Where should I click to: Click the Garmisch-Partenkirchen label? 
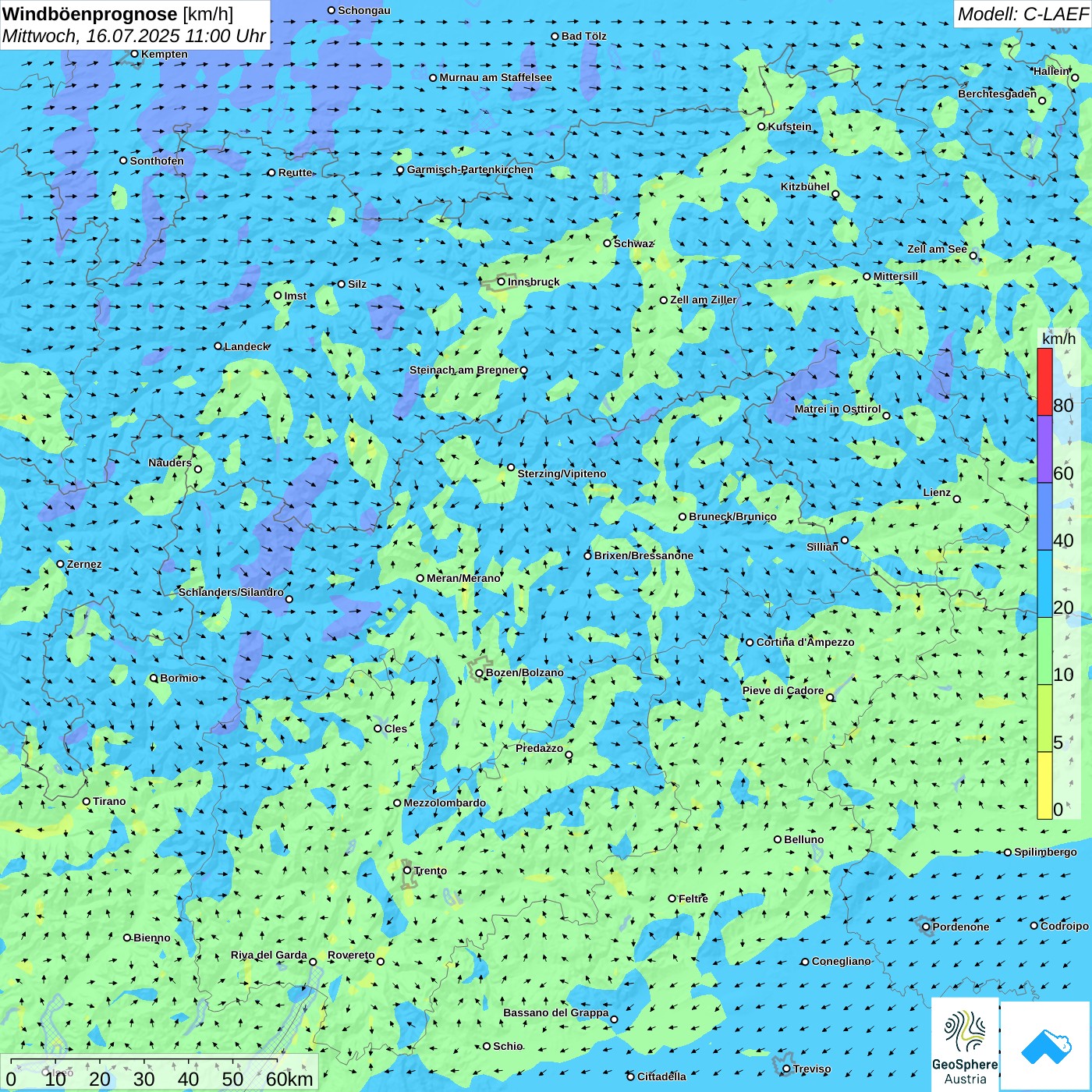click(470, 169)
